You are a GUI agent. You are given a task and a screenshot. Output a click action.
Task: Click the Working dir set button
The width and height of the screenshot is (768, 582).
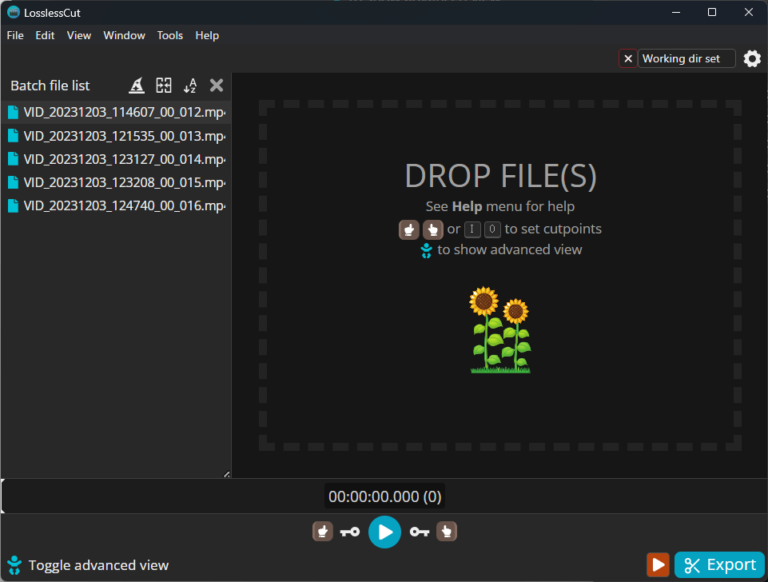[x=686, y=59]
